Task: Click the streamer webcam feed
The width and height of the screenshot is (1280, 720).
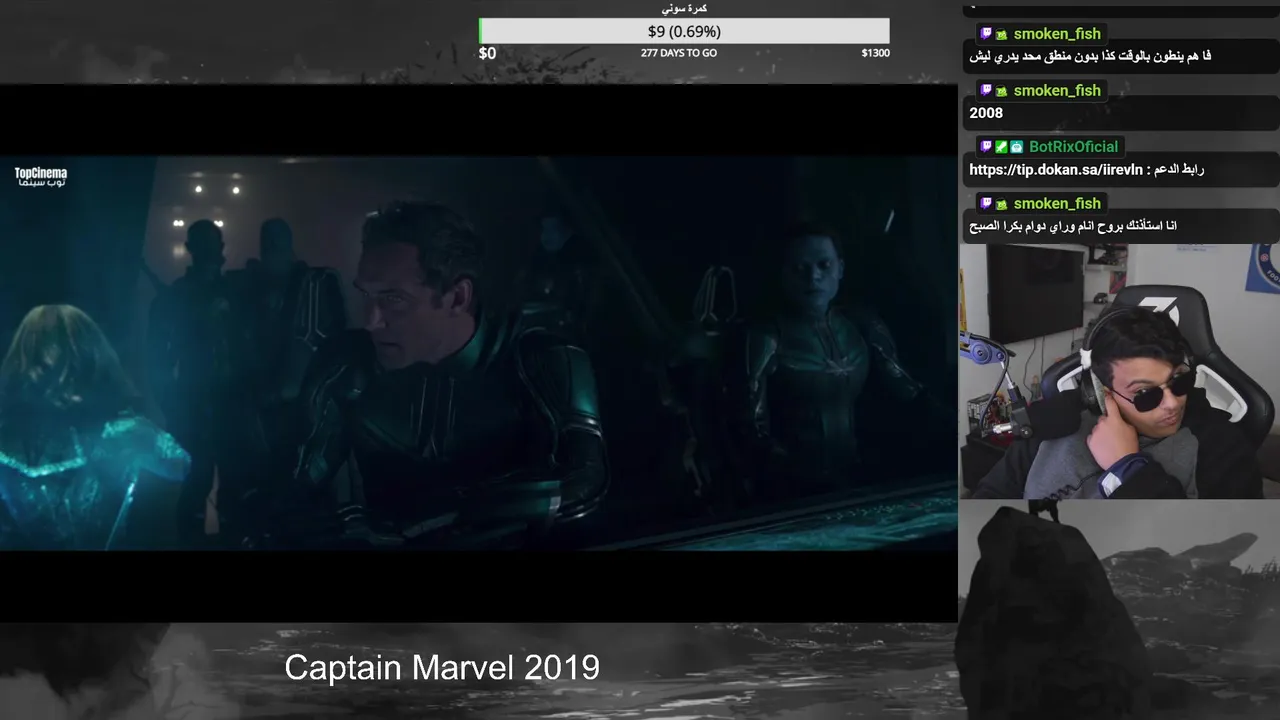Action: [x=1119, y=371]
